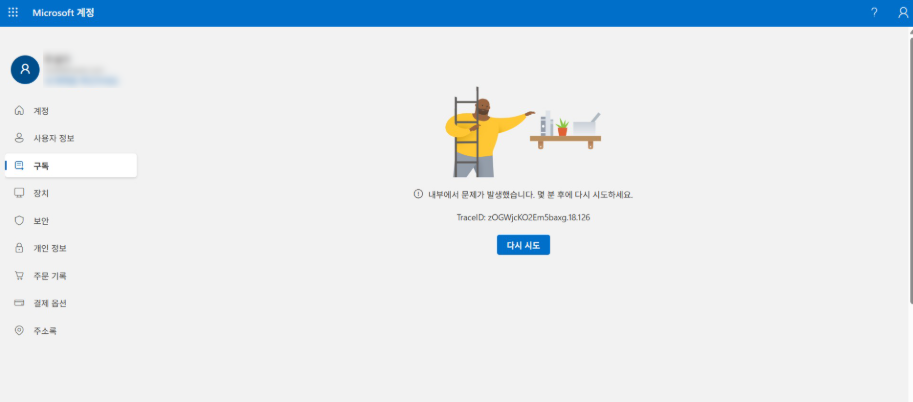Viewport: 913px width, 402px height.
Task: Open the account manager icon in header
Action: (903, 13)
